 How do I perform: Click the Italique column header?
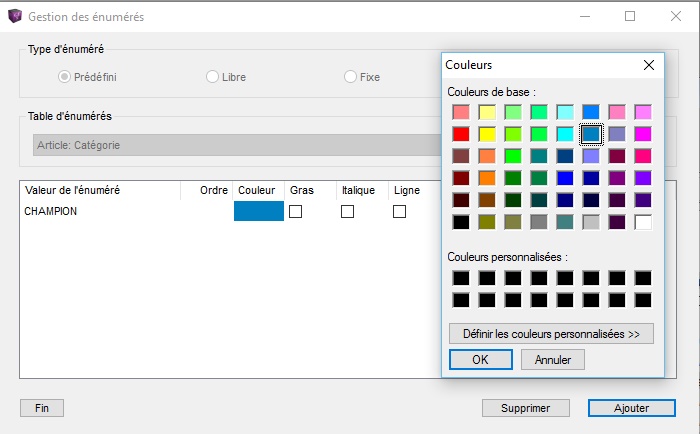tap(362, 190)
